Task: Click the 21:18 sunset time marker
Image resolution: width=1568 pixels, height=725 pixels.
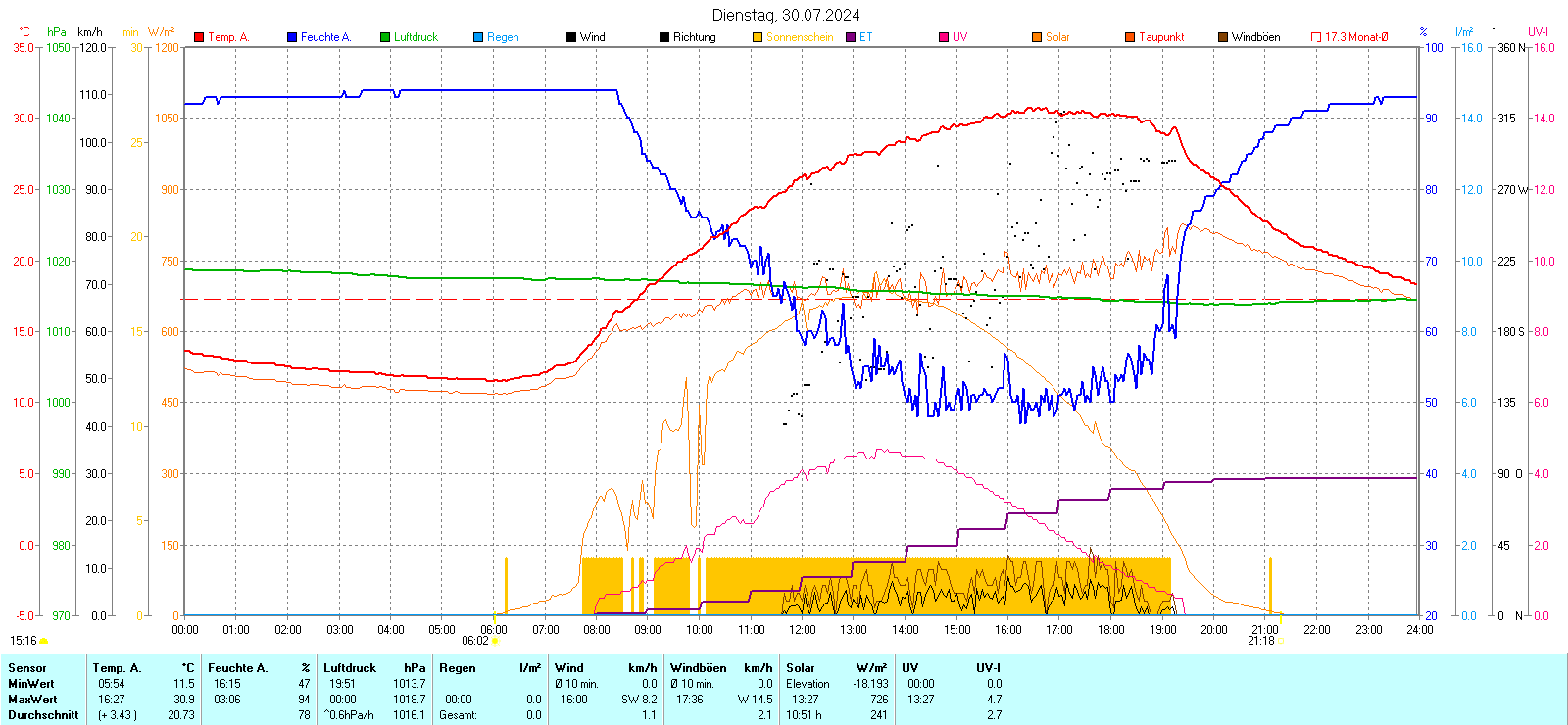Action: click(1261, 641)
